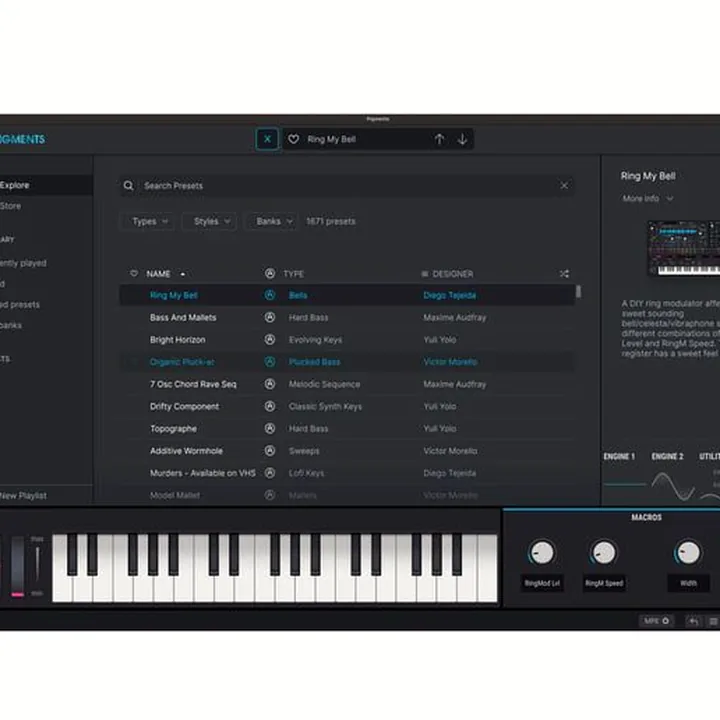Click the preset list scrollbar
The image size is (720, 720).
(x=579, y=292)
